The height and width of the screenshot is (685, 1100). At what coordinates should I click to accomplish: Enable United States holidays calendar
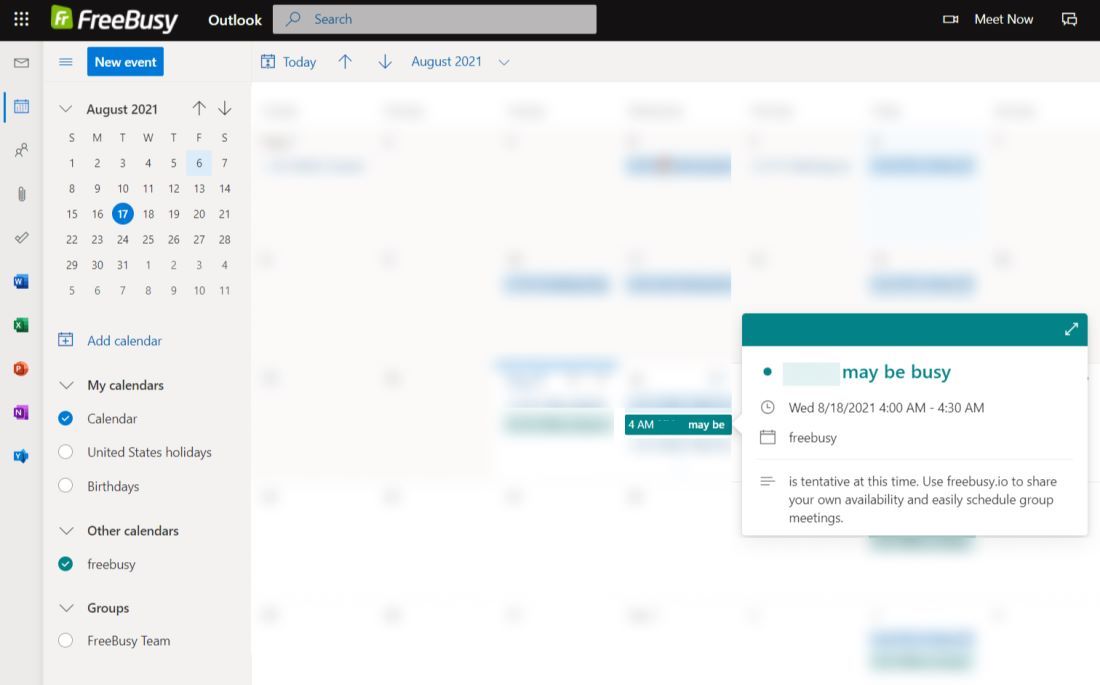click(65, 452)
